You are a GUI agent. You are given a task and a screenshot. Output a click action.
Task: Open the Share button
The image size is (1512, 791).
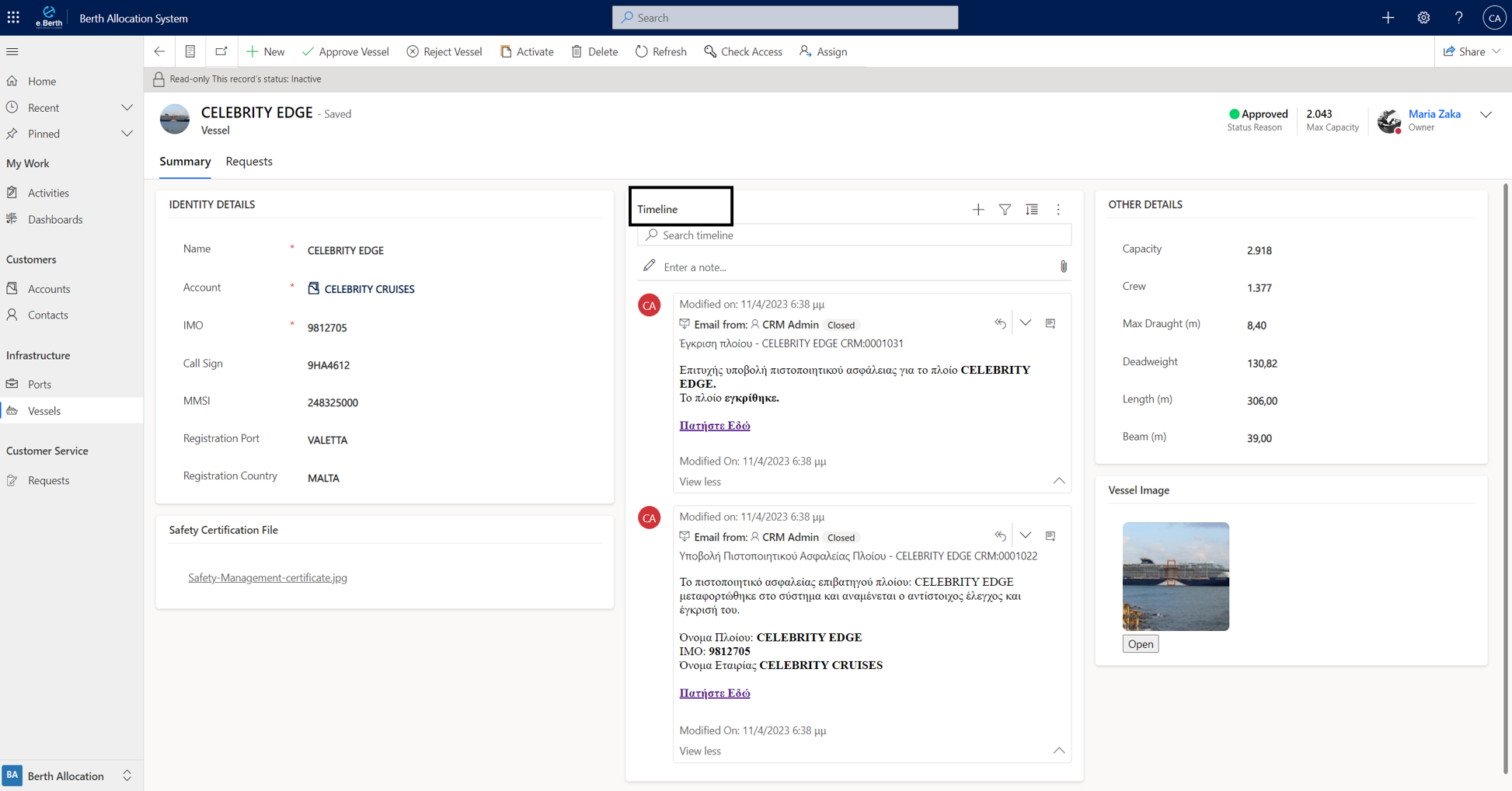pos(1464,51)
